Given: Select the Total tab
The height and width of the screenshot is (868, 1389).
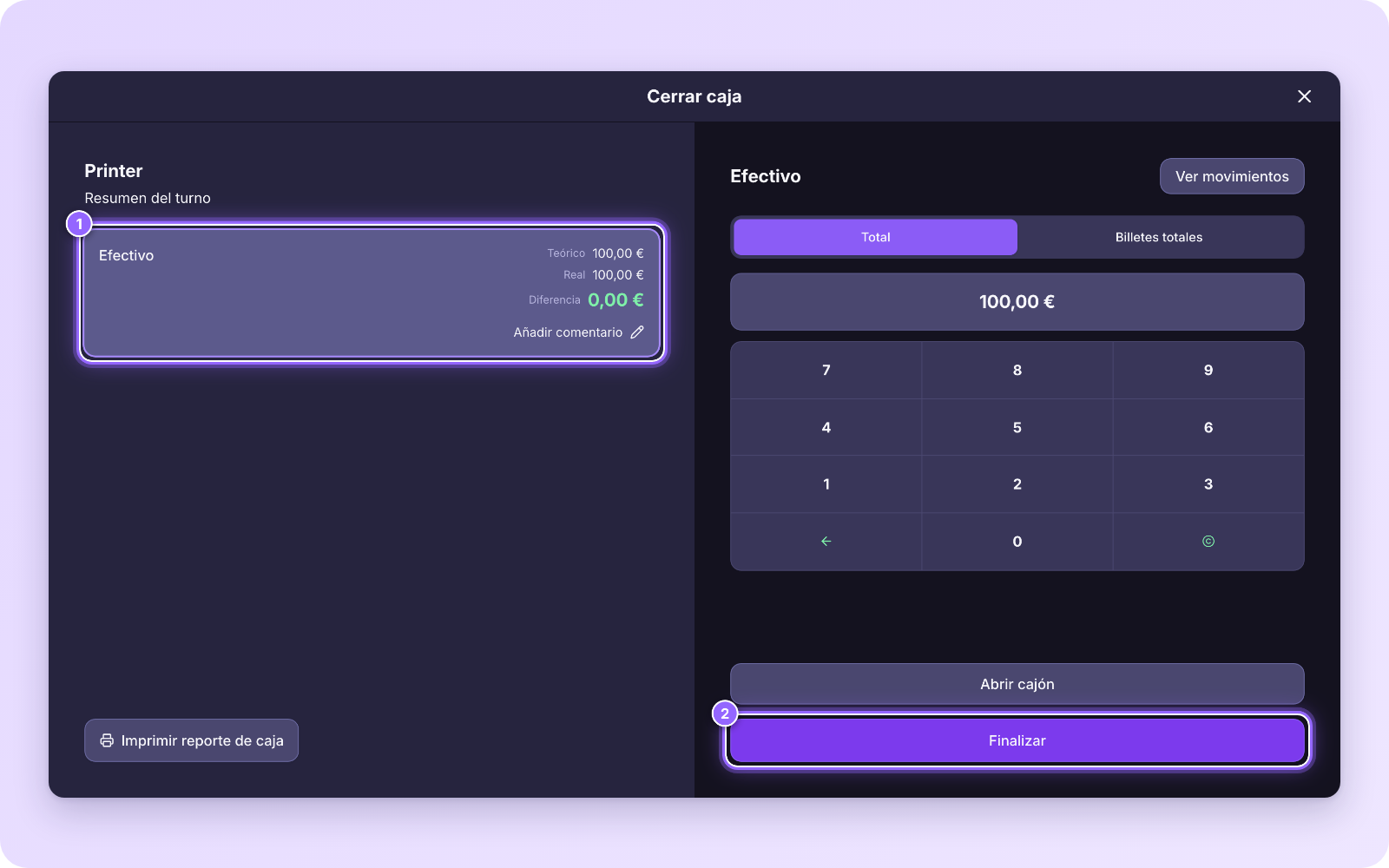Looking at the screenshot, I should [875, 237].
